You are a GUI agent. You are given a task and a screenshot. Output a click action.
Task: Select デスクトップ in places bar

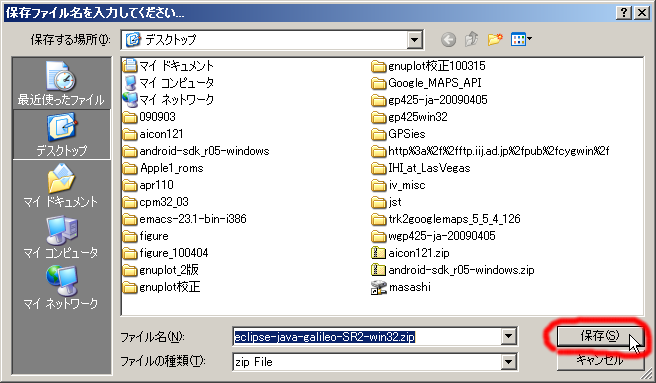pos(62,134)
